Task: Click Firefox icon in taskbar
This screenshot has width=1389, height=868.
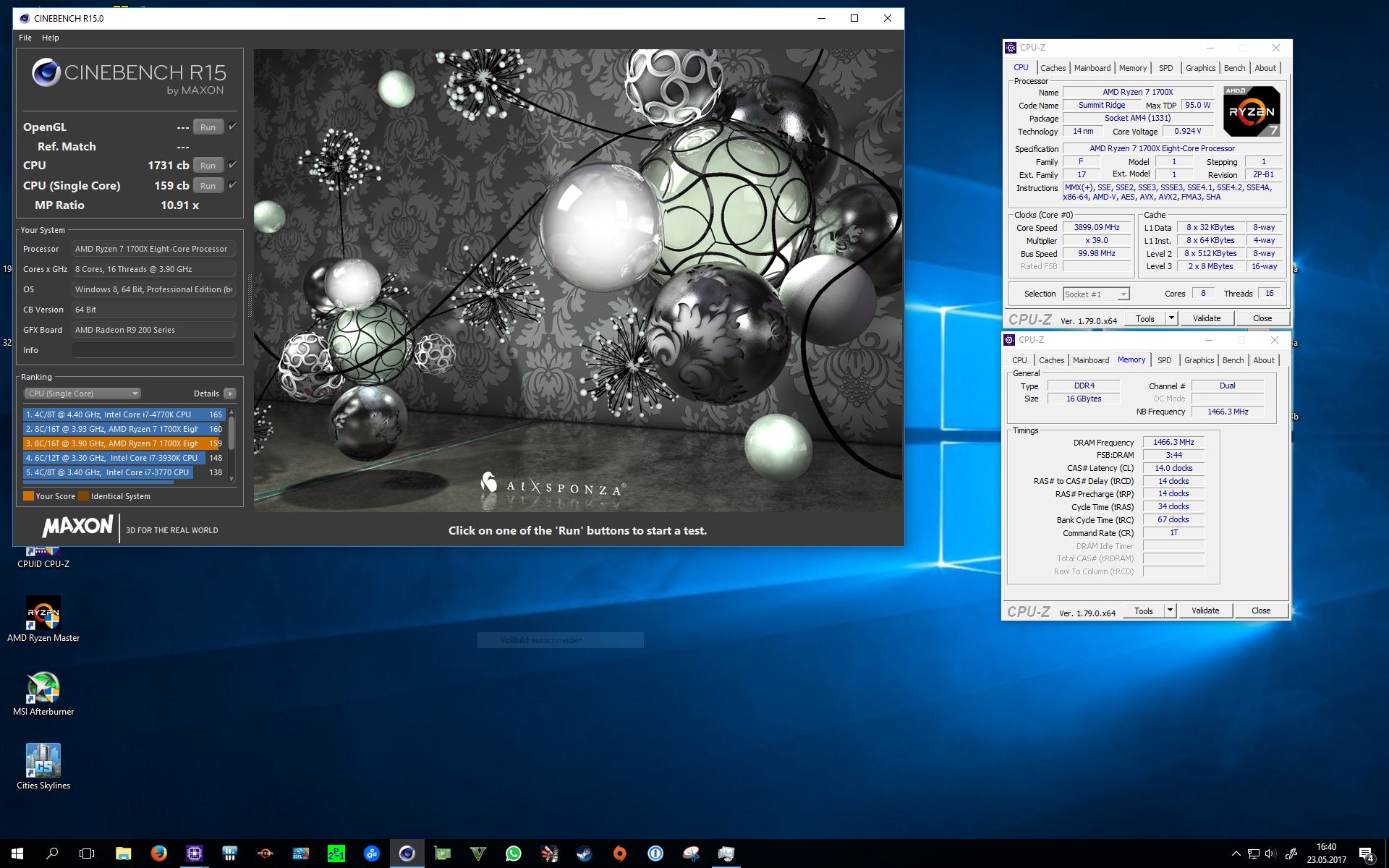Action: (x=158, y=854)
